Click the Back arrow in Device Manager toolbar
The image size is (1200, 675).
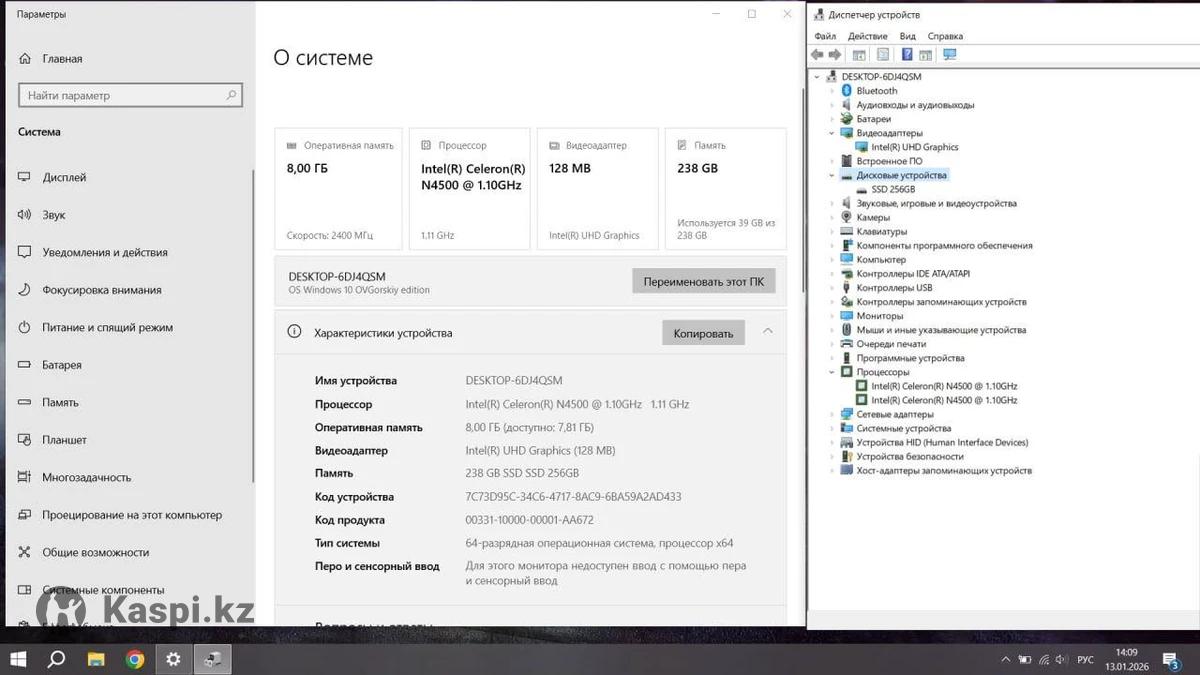(817, 55)
